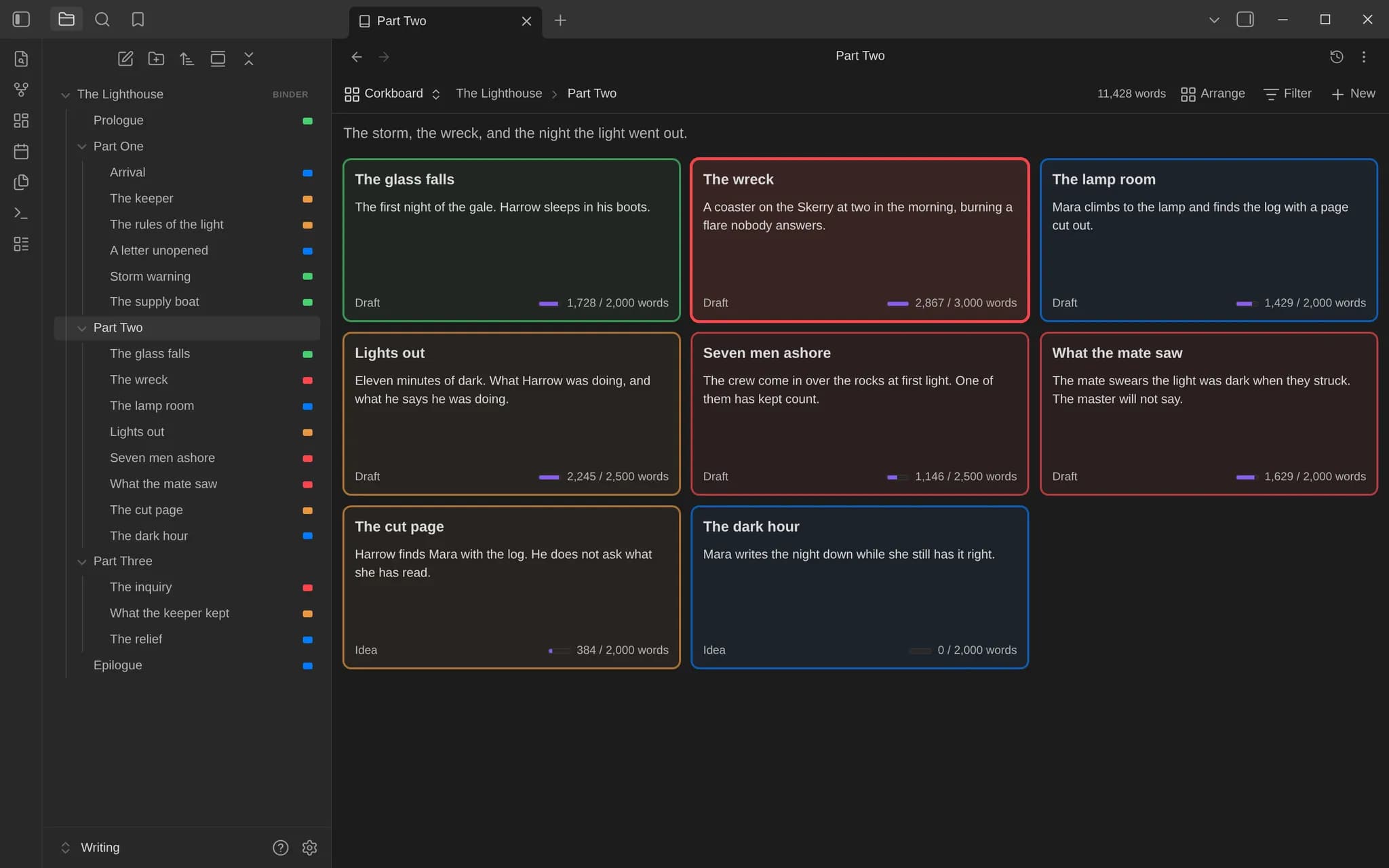Add a New card

point(1353,94)
